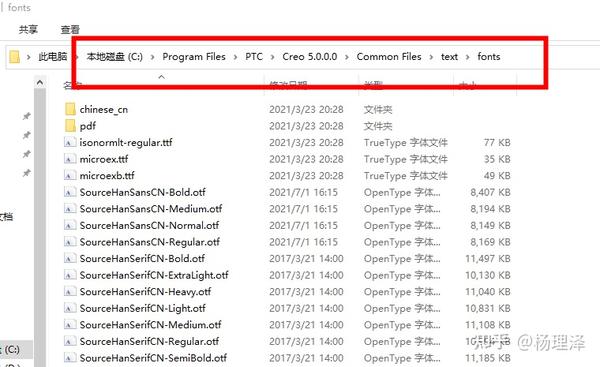Select file name SourceHanSansCN-Regular.otf
This screenshot has height=367, width=600.
pyautogui.click(x=150, y=242)
